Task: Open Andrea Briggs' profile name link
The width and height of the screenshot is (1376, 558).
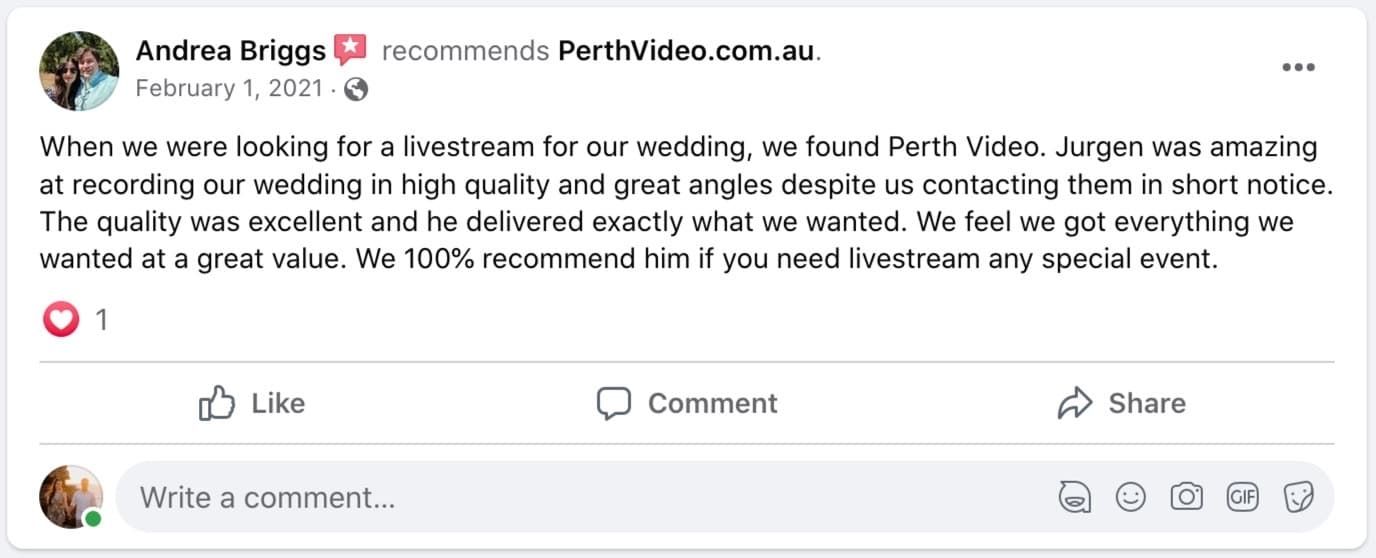Action: tap(231, 50)
